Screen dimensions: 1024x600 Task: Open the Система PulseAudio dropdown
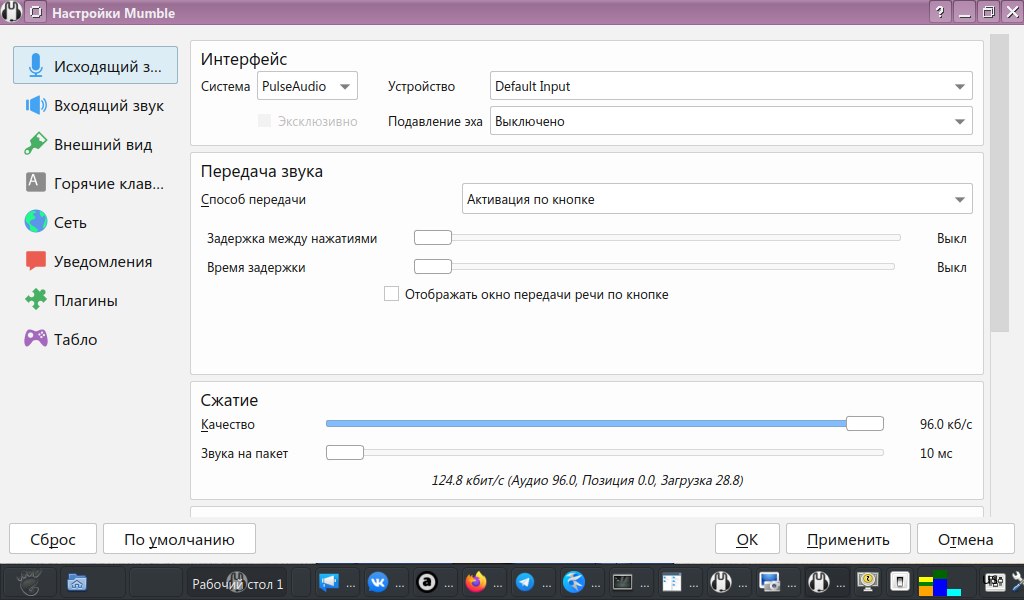tap(307, 86)
